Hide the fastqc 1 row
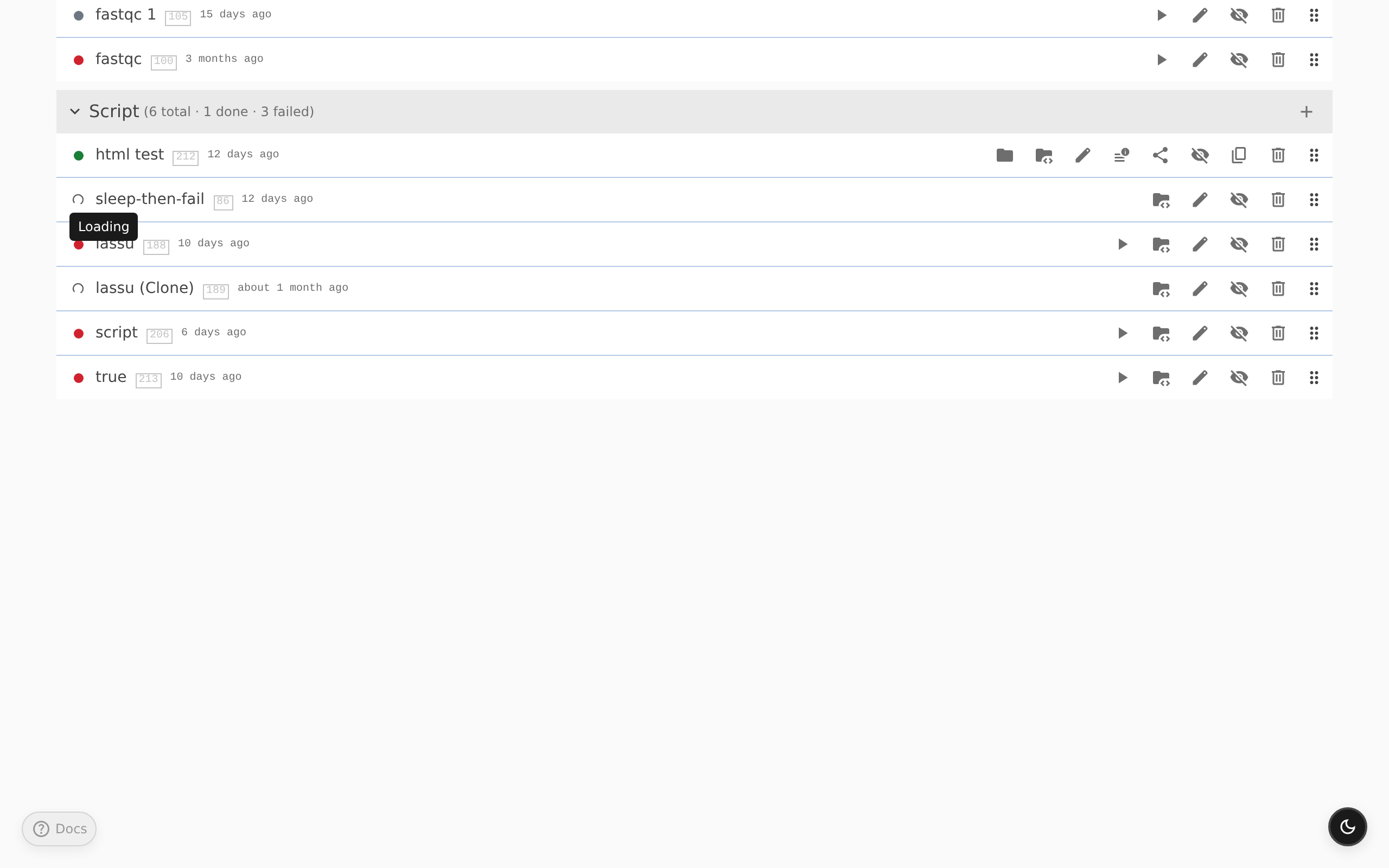Screen dimensions: 1389x868 [1239, 16]
